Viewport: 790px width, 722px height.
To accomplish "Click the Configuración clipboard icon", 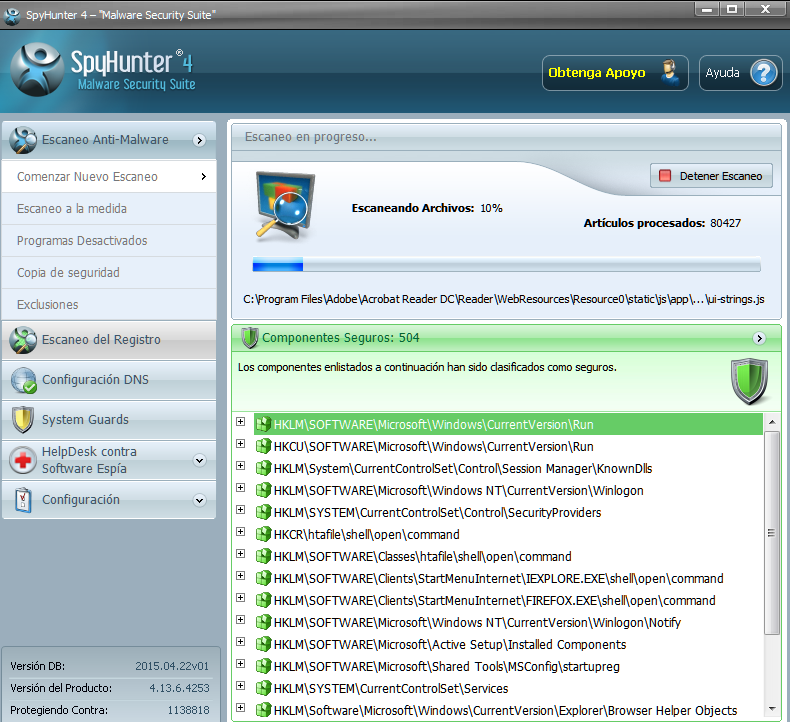I will (x=23, y=500).
